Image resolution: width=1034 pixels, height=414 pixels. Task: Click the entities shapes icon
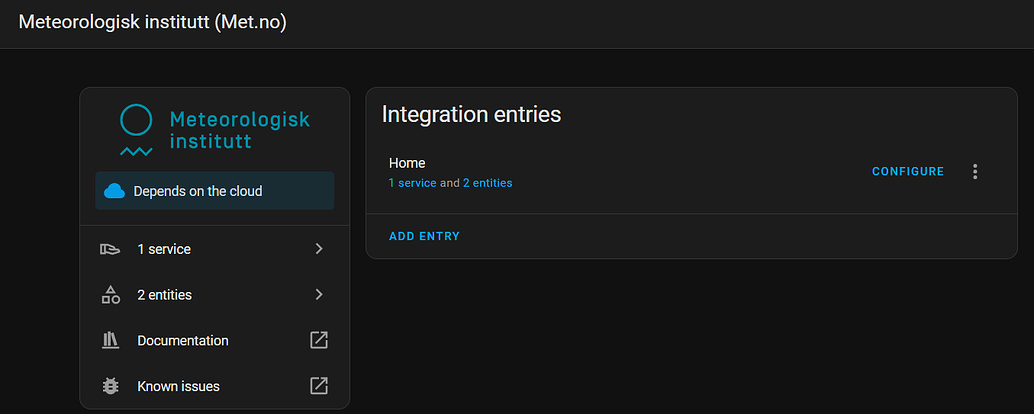(111, 295)
